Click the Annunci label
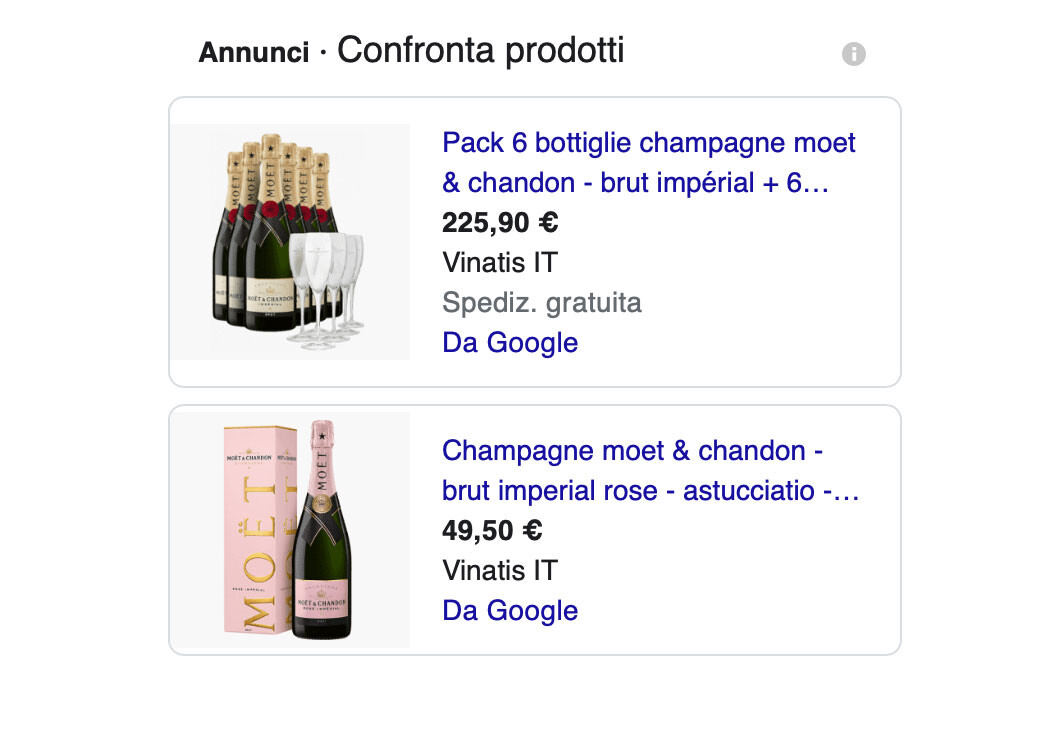The height and width of the screenshot is (738, 1046). (254, 53)
